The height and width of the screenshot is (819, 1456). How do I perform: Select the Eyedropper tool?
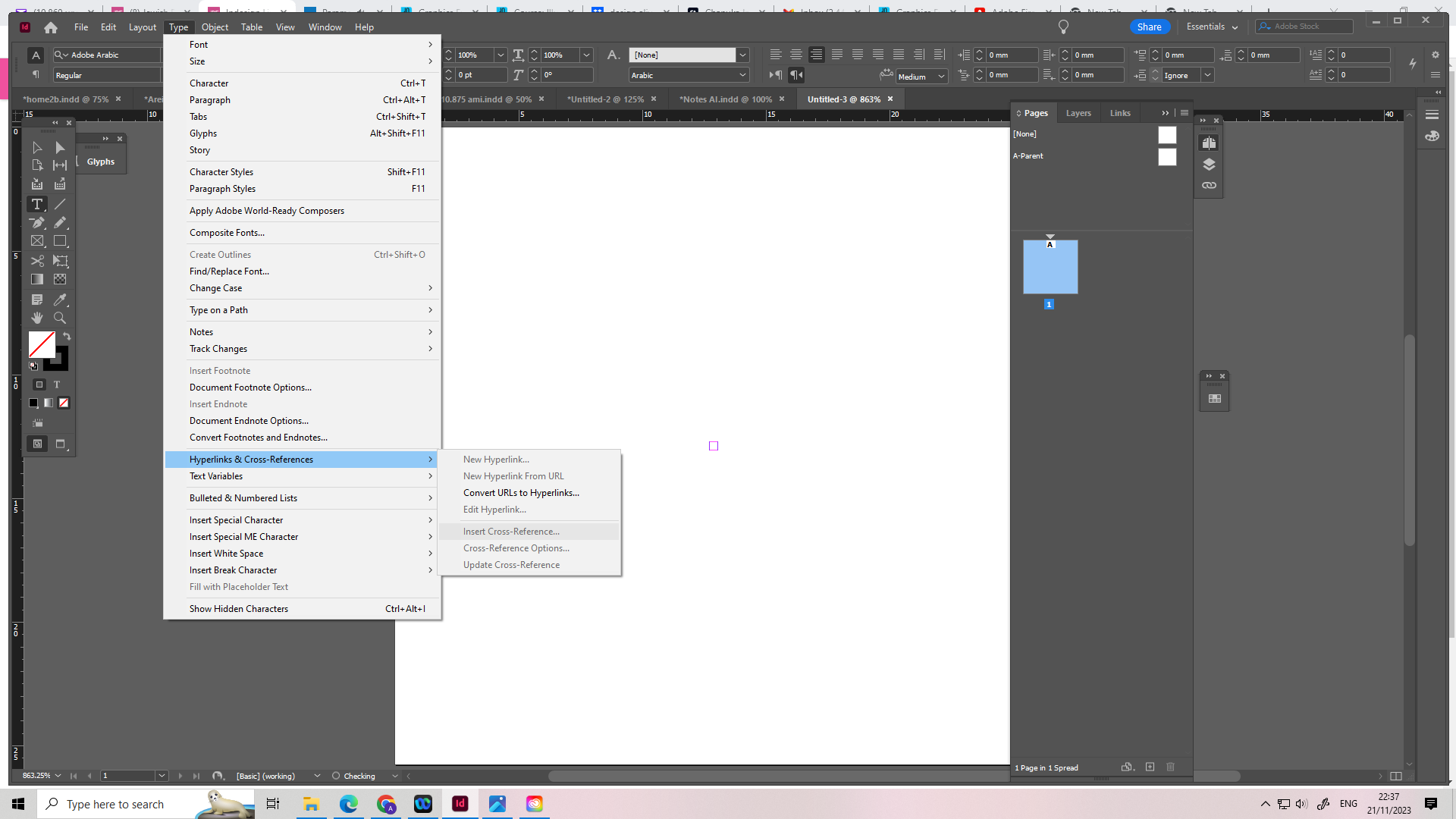[60, 300]
